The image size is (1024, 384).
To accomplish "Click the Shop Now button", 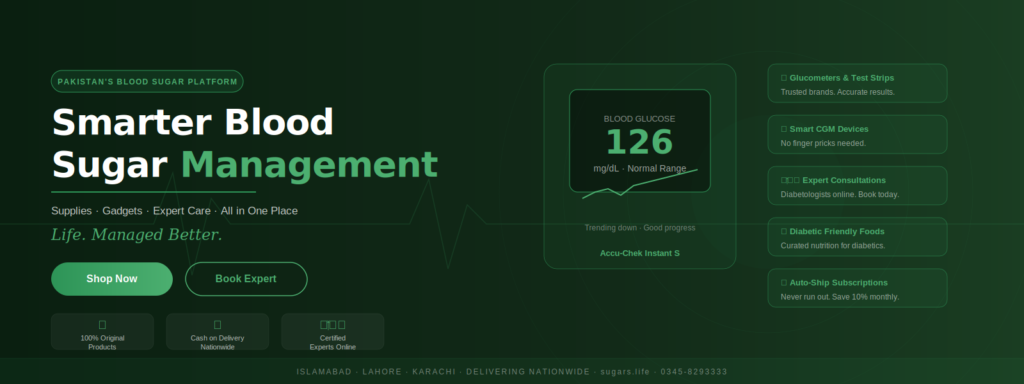I will tap(112, 279).
